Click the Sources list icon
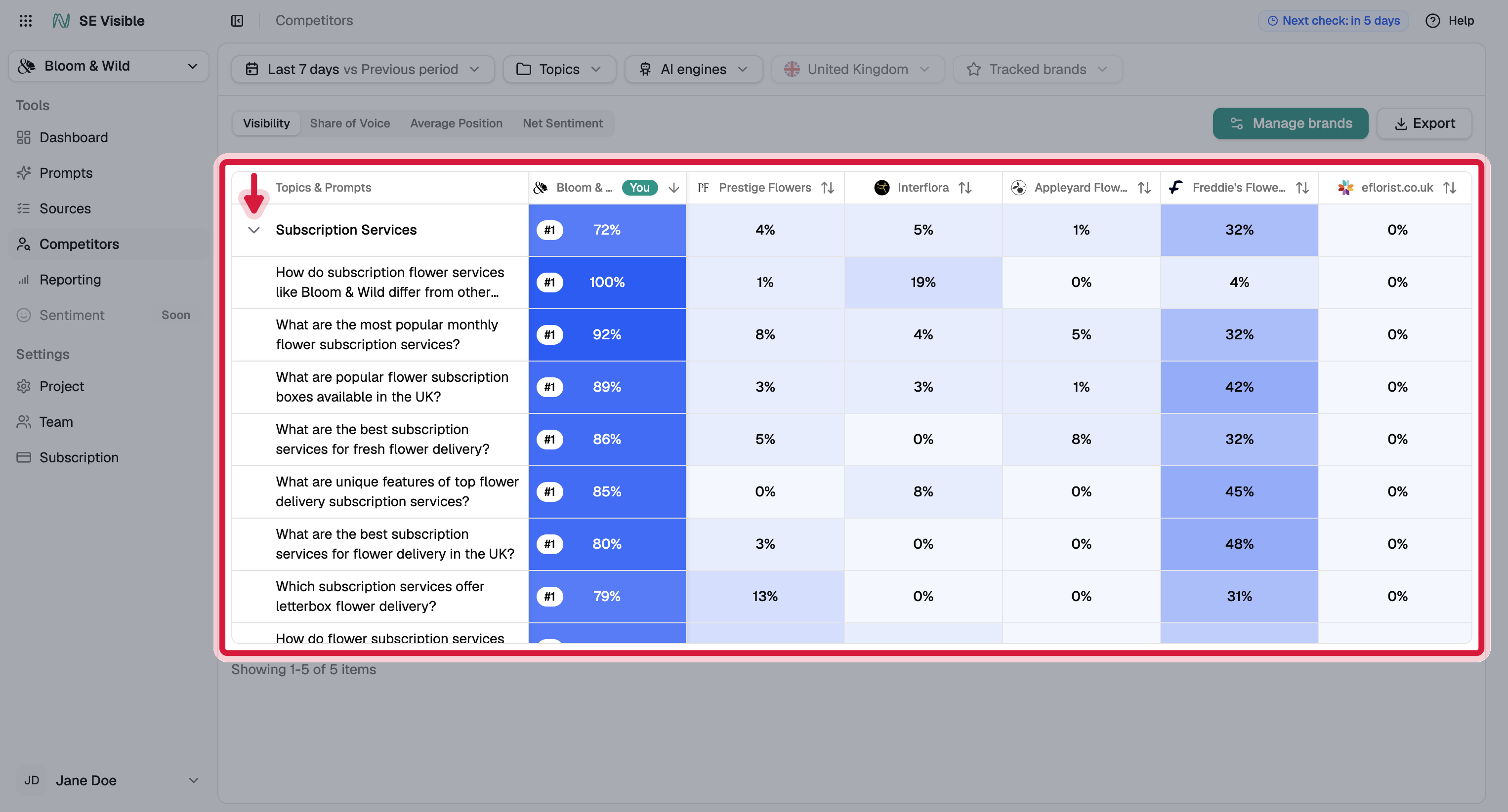The image size is (1508, 812). pos(23,208)
